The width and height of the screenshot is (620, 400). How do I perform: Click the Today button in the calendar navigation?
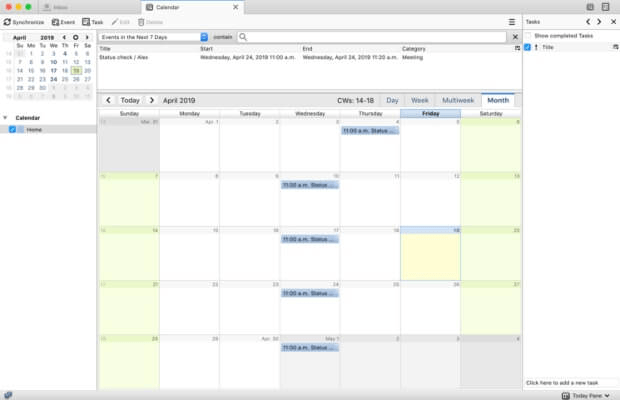(130, 100)
